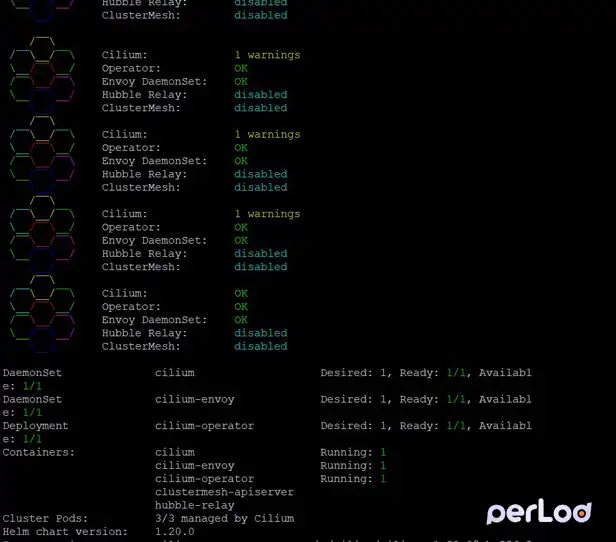Click the "1.20.0" version value

click(x=174, y=532)
